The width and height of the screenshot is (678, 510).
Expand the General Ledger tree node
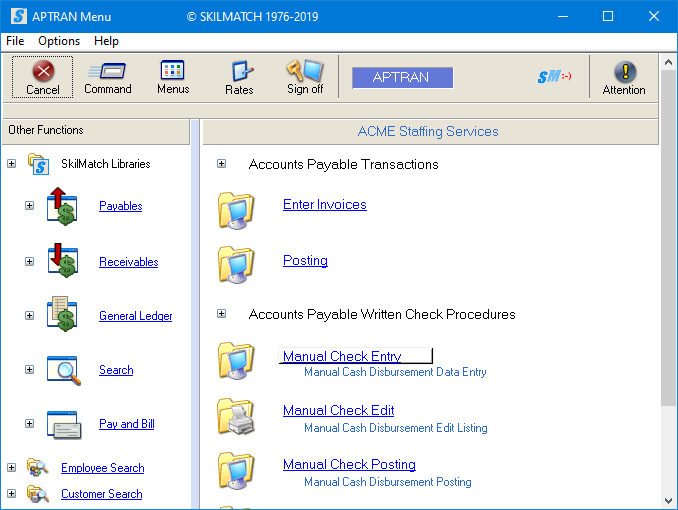(x=29, y=316)
